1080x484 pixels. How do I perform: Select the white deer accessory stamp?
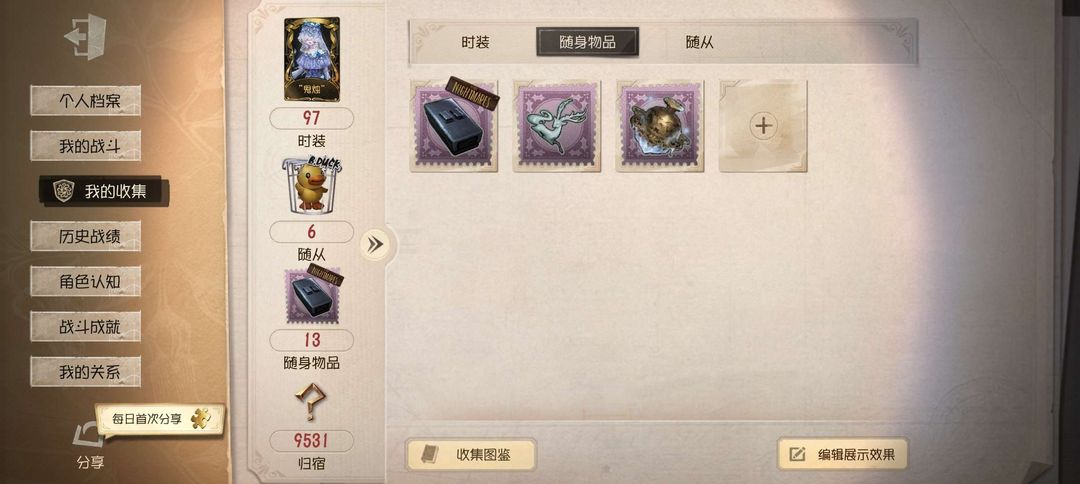[557, 126]
